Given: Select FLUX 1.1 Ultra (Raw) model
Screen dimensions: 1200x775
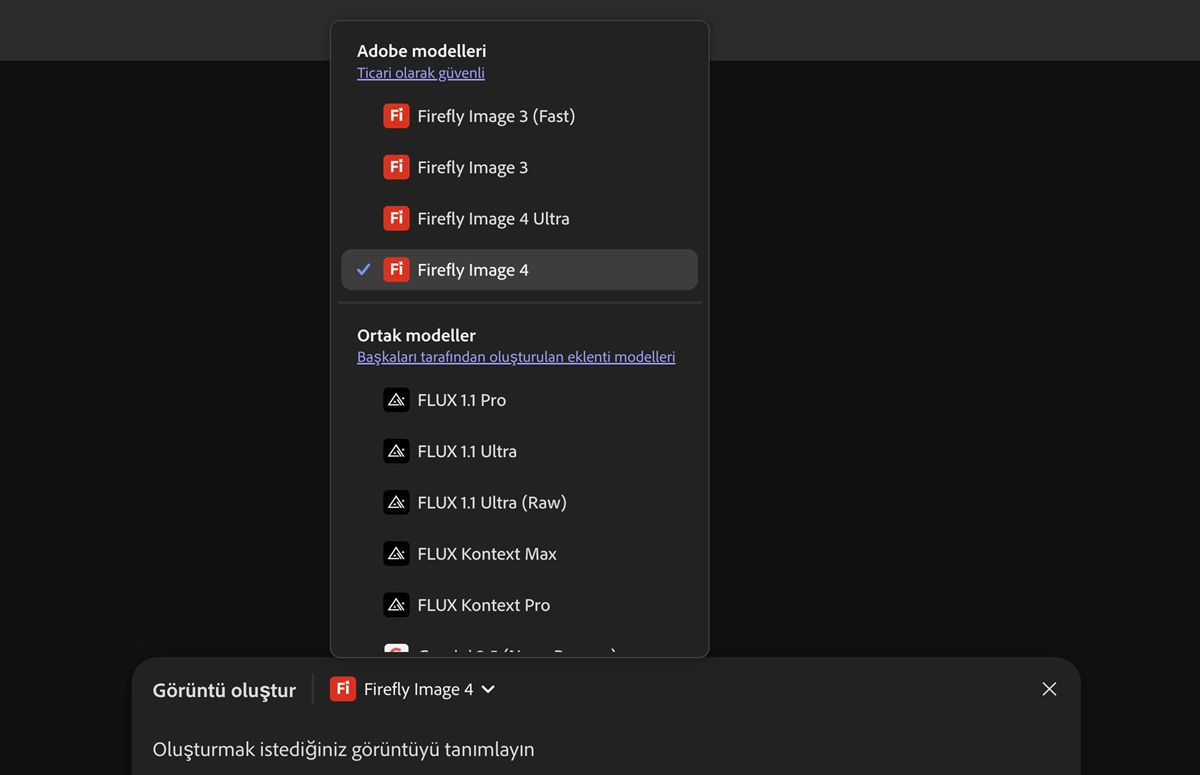Looking at the screenshot, I should point(492,502).
